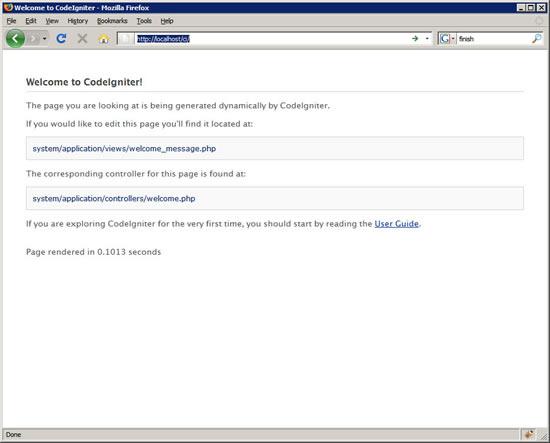Open the Tools menu
This screenshot has height=443, width=550.
pyautogui.click(x=144, y=21)
